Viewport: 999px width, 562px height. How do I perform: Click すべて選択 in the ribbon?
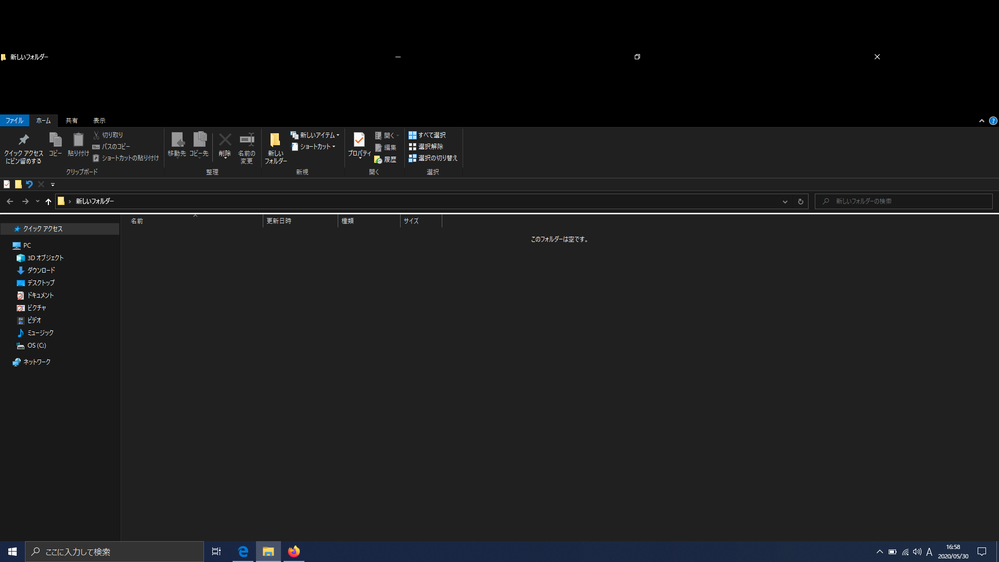(427, 135)
